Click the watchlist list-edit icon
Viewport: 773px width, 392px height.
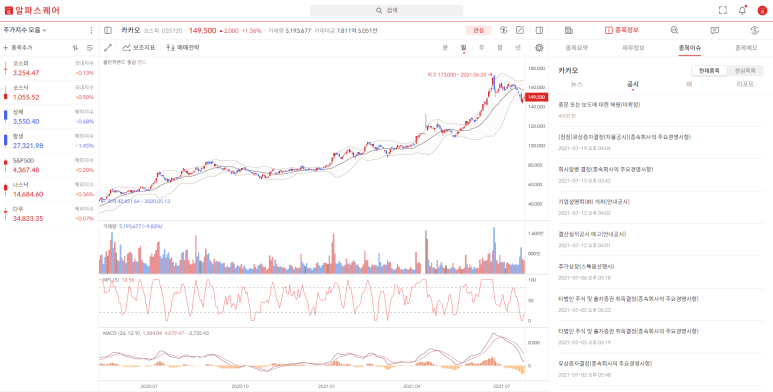pos(90,48)
